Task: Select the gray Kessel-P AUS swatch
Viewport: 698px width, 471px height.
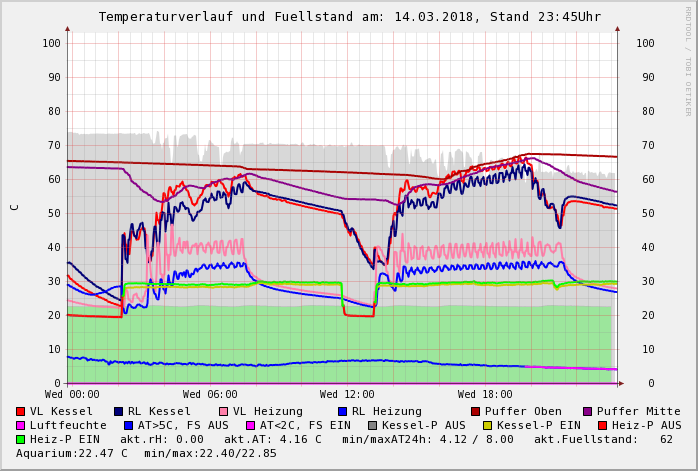Action: tap(372, 425)
